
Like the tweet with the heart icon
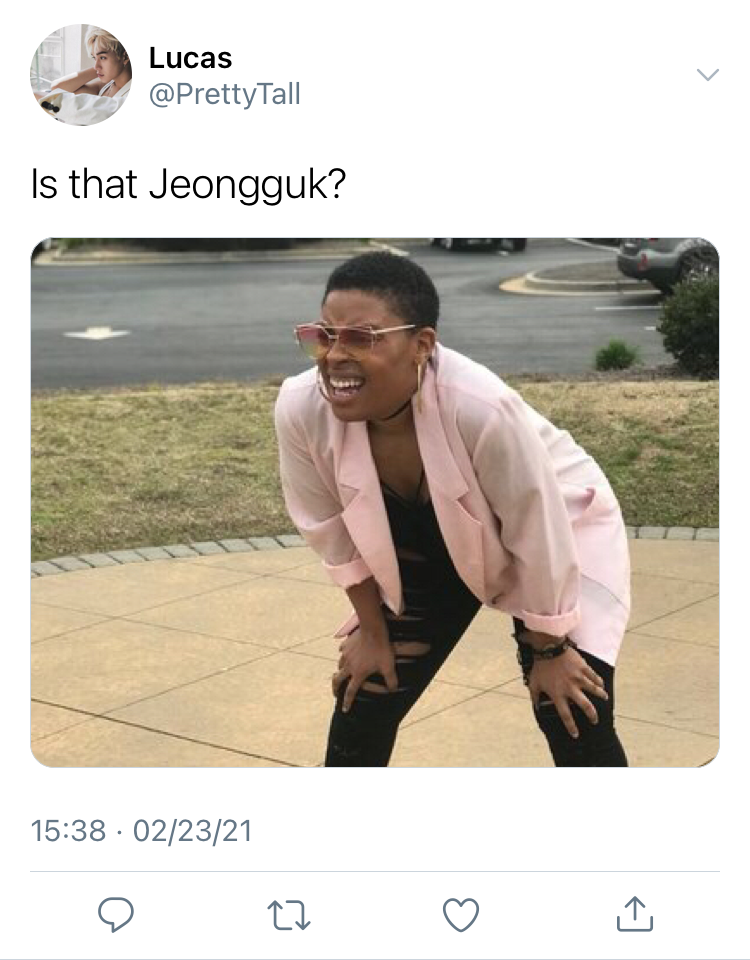460,915
